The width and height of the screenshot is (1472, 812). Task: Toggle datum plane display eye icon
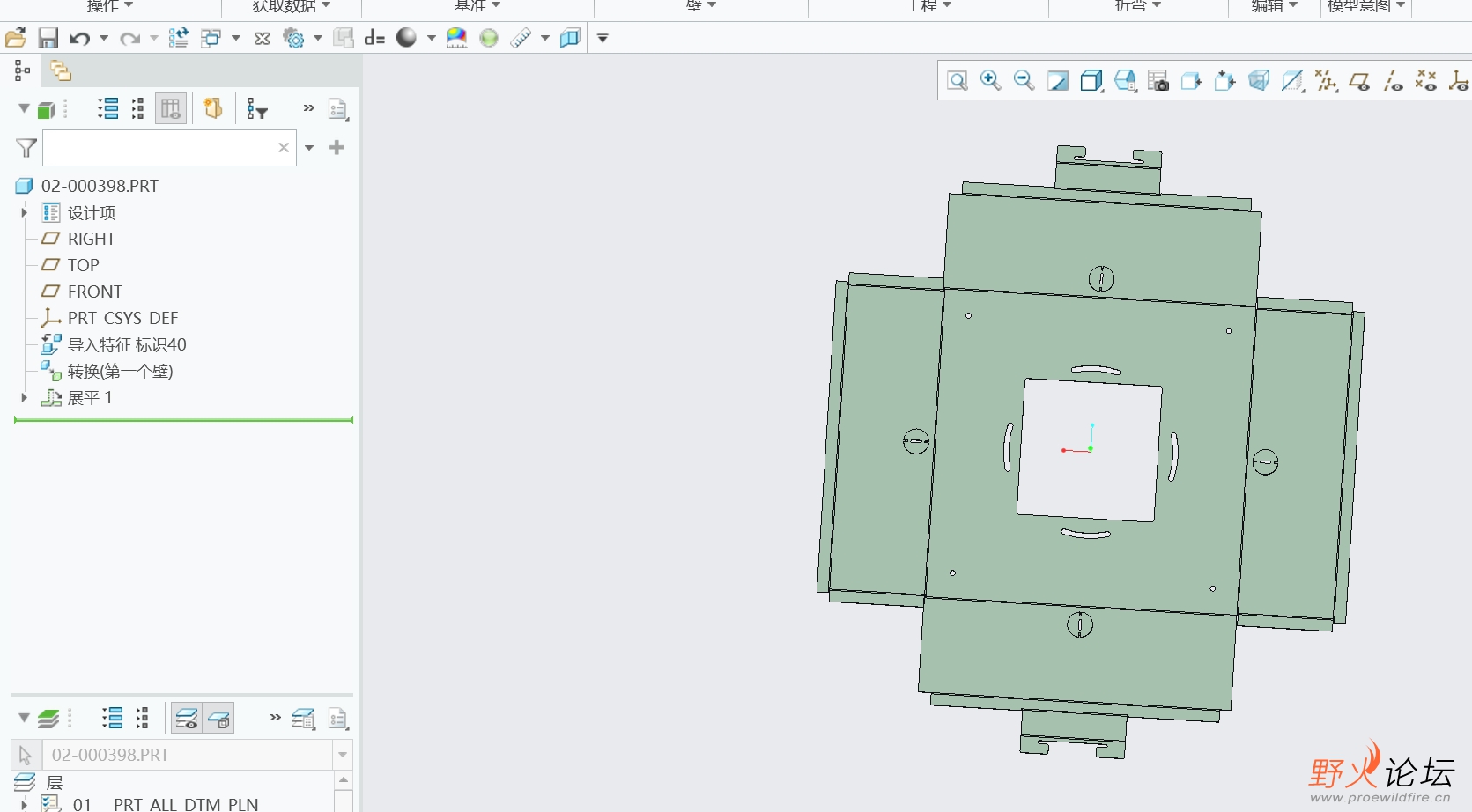point(1359,81)
